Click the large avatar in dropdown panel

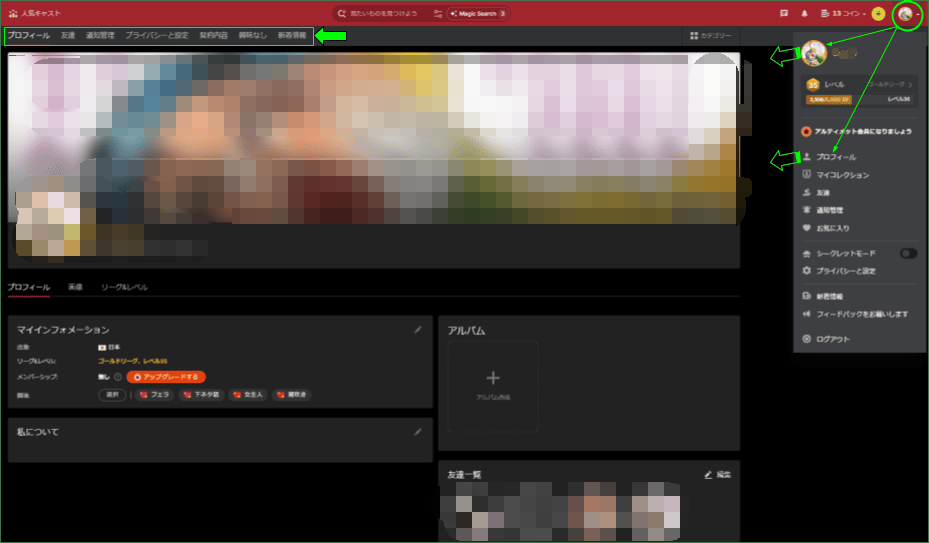tap(813, 53)
